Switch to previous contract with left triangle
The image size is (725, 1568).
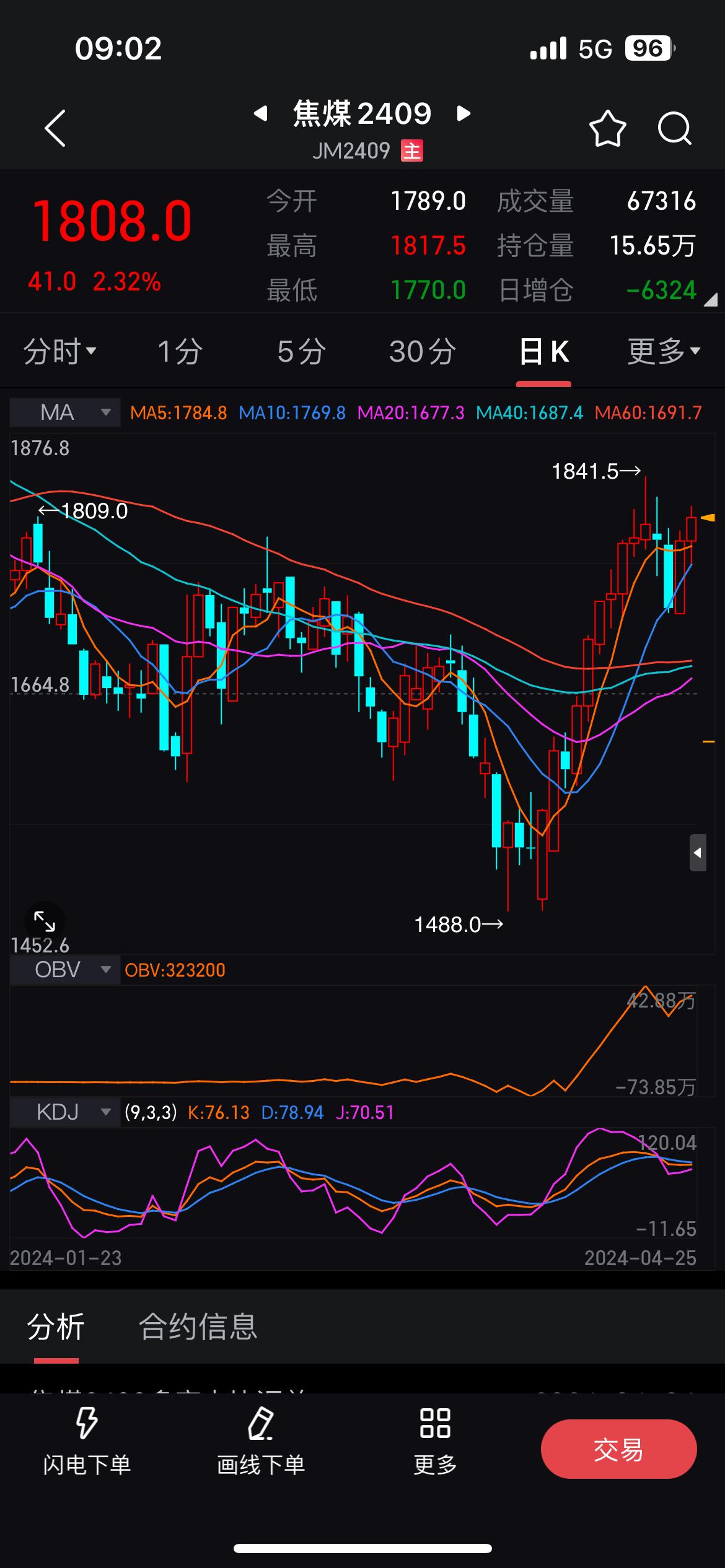(x=261, y=113)
